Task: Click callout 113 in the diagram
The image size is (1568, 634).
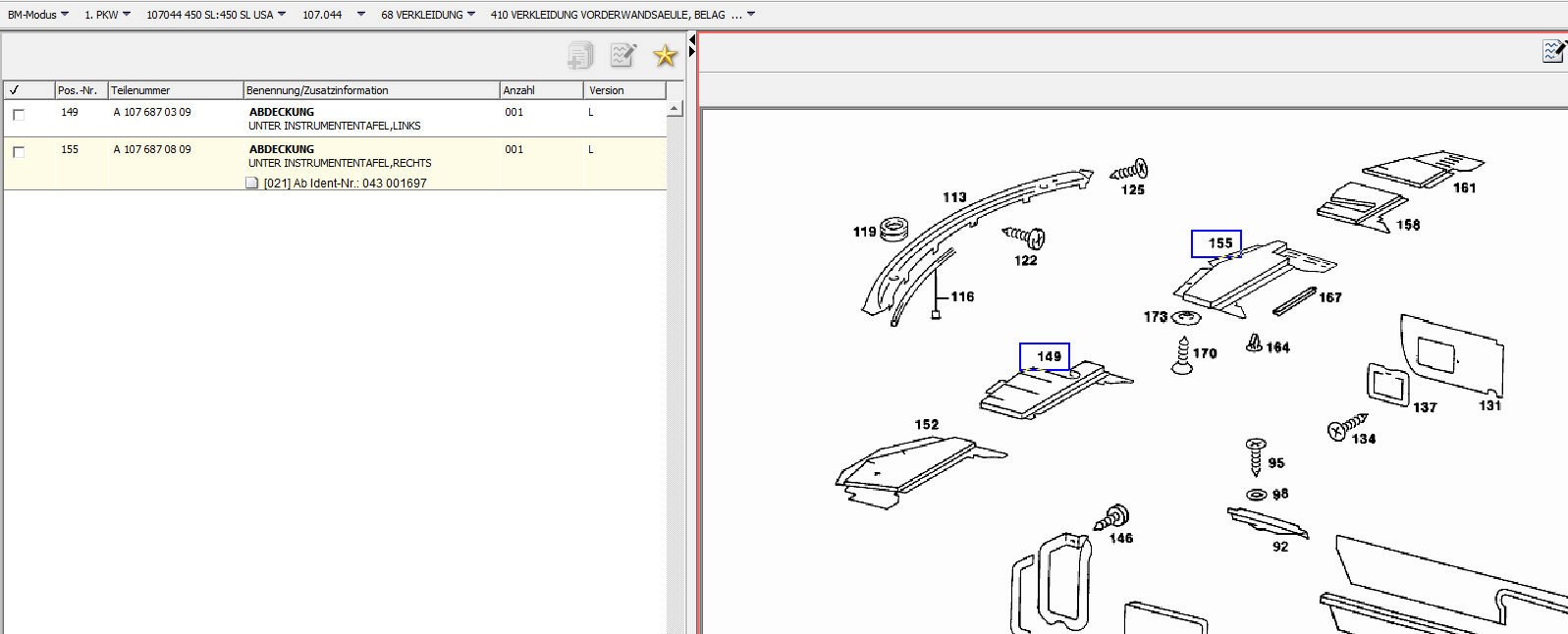Action: (x=954, y=197)
